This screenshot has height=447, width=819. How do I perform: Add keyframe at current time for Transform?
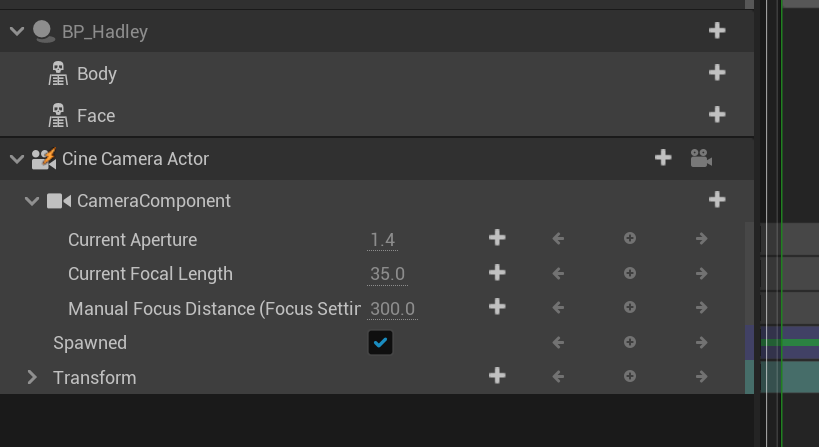pos(630,377)
